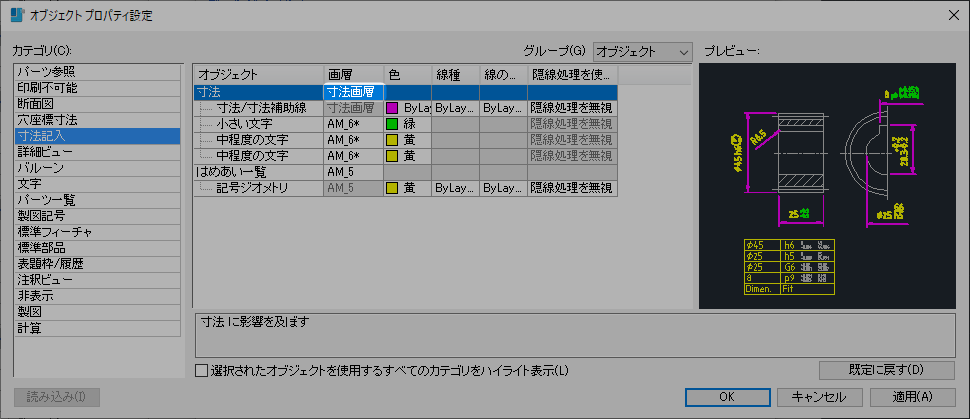970x419 pixels.
Task: Click the truncated 線の... column header
Action: click(504, 75)
